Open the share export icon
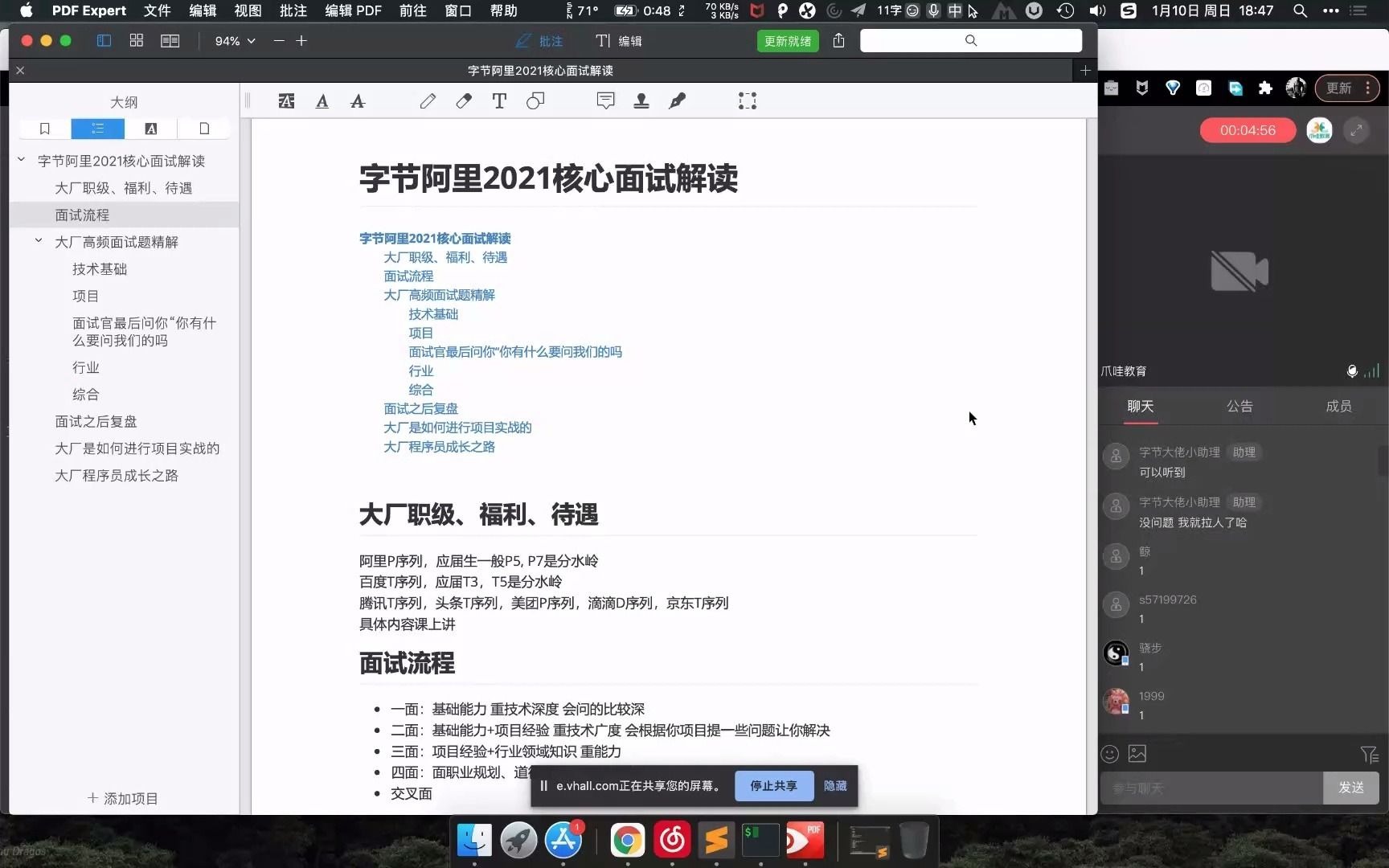 click(838, 41)
